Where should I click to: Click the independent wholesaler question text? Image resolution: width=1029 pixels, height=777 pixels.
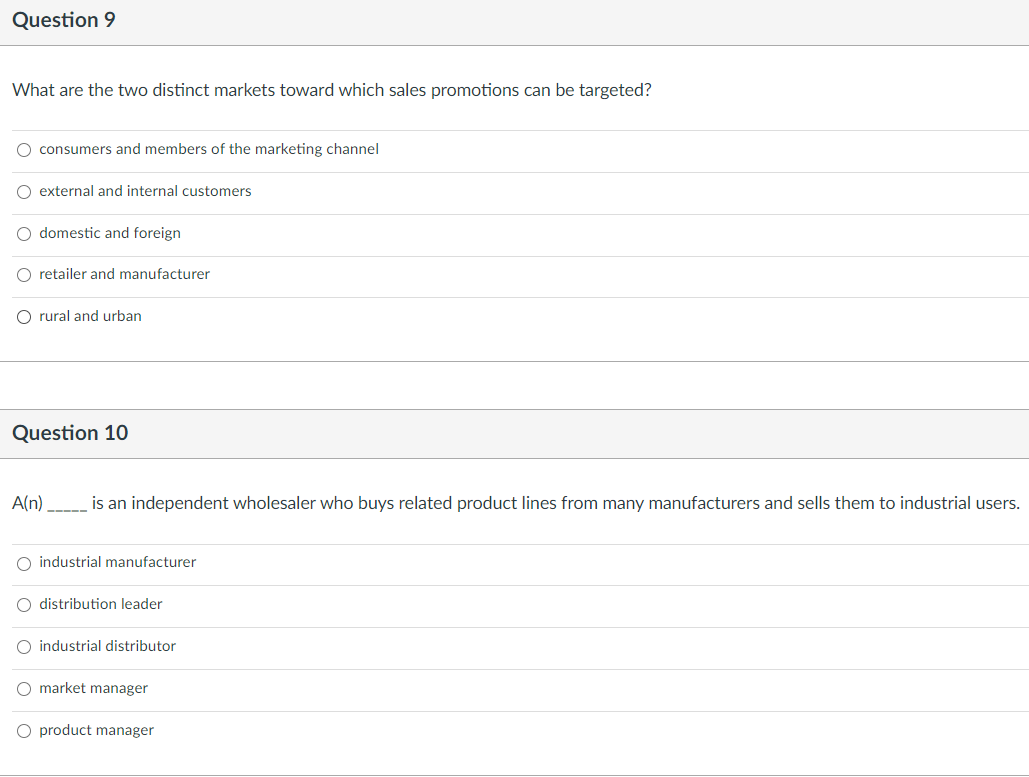555,503
